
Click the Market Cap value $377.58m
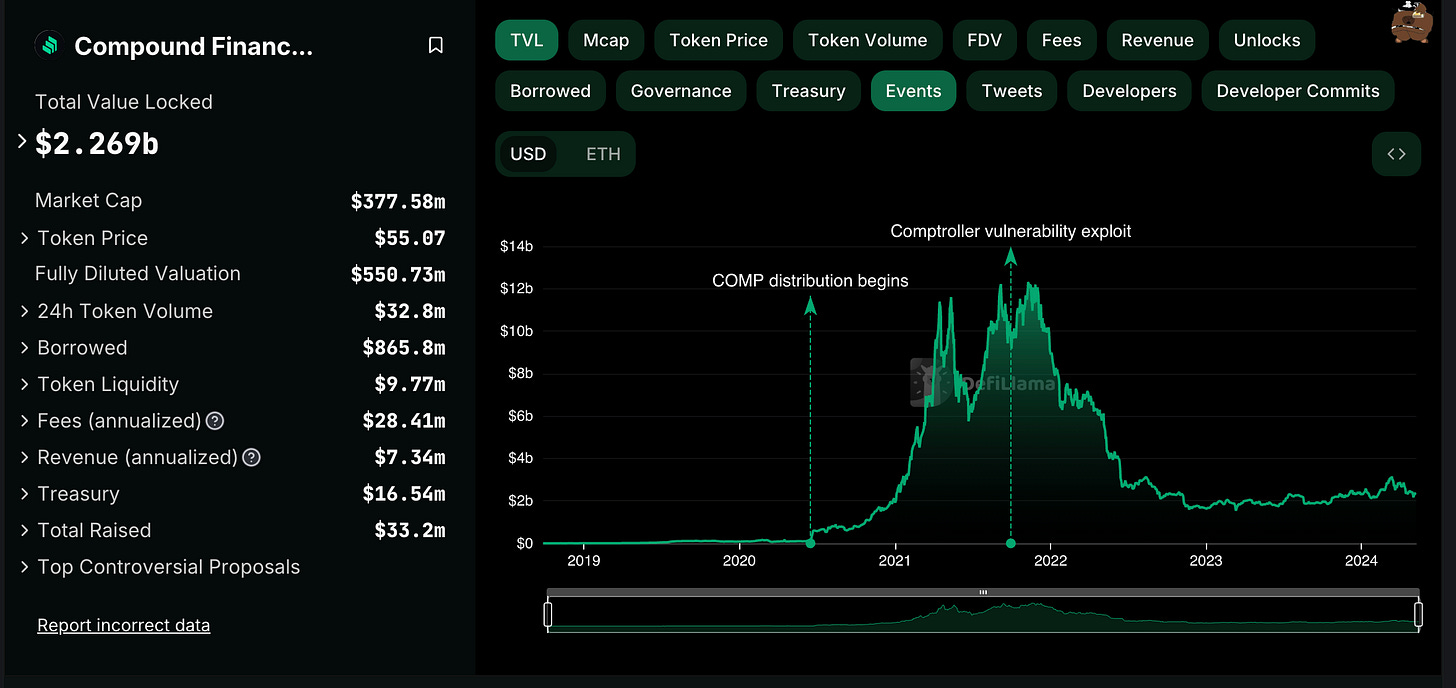398,201
